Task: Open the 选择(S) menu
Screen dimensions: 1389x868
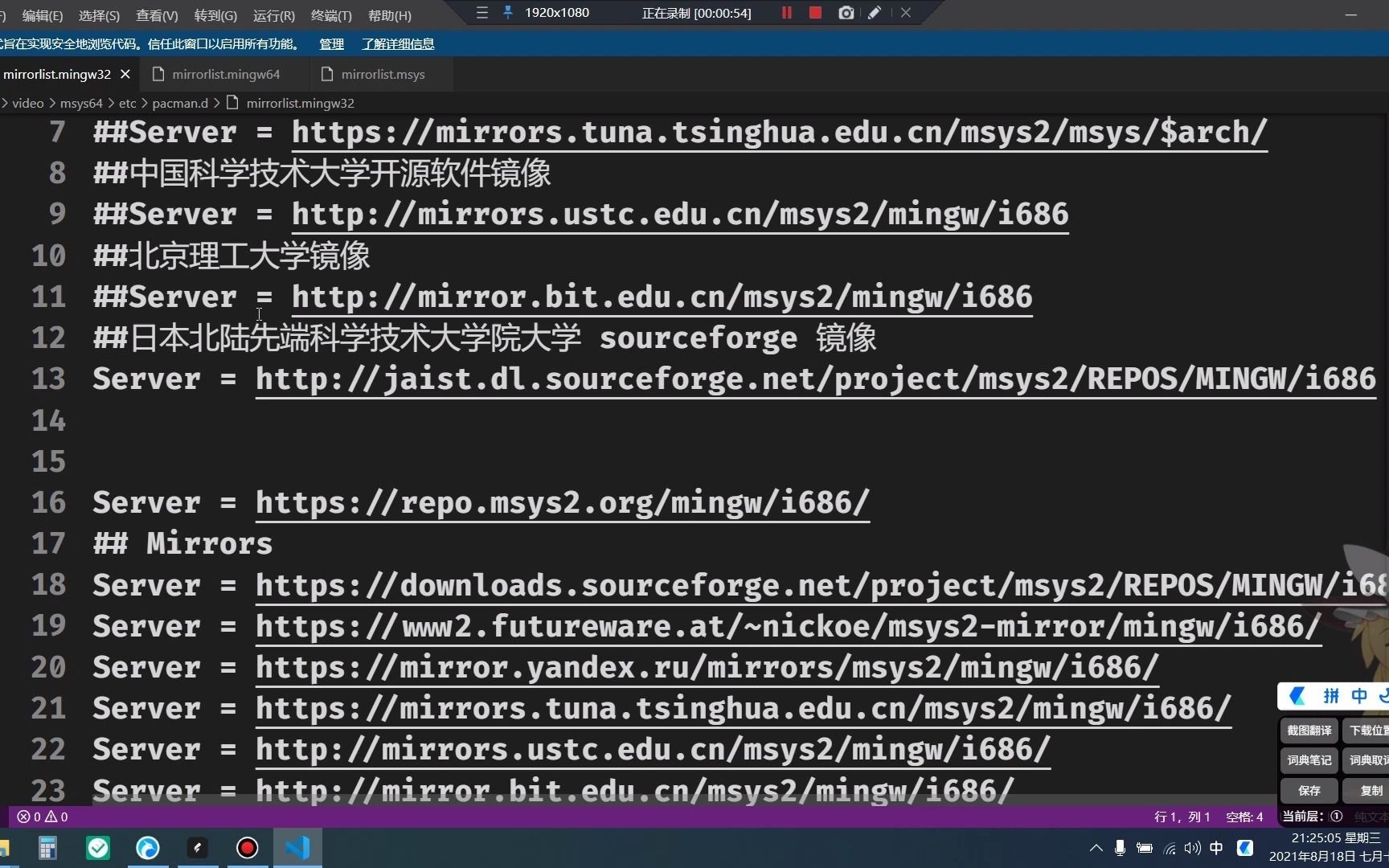Action: (x=99, y=15)
